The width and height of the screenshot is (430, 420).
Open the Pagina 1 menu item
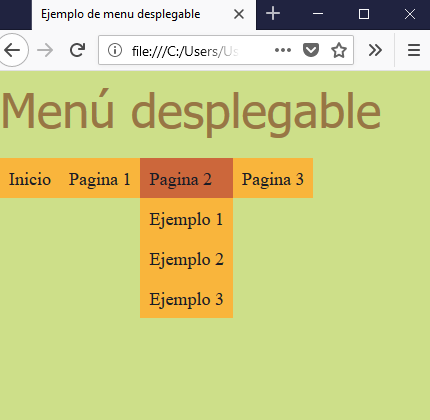point(99,178)
